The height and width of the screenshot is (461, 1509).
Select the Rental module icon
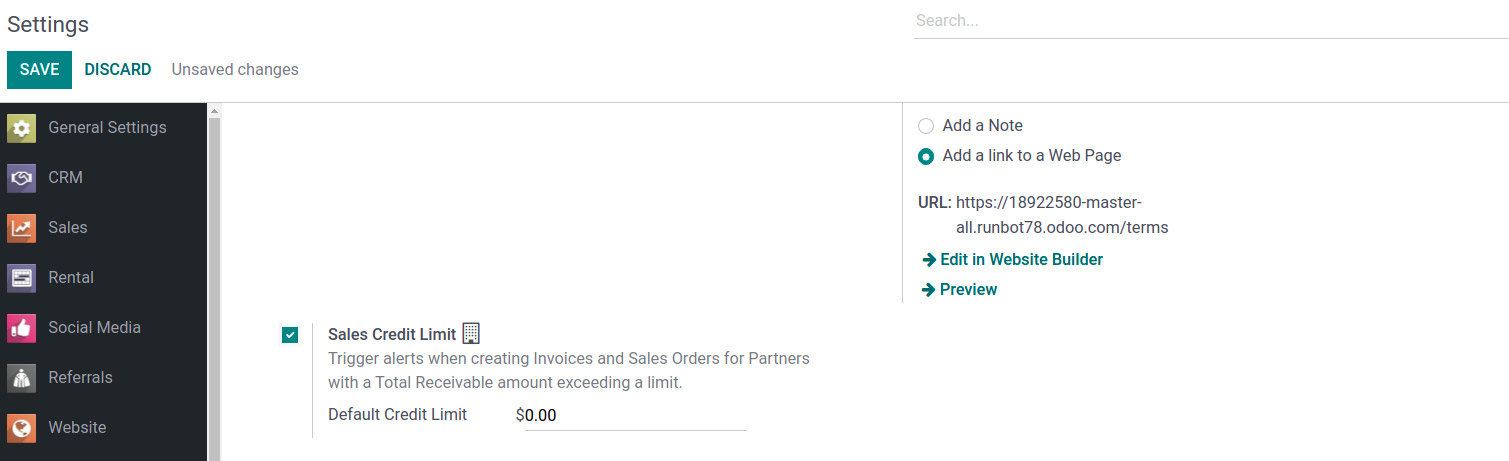[x=21, y=278]
